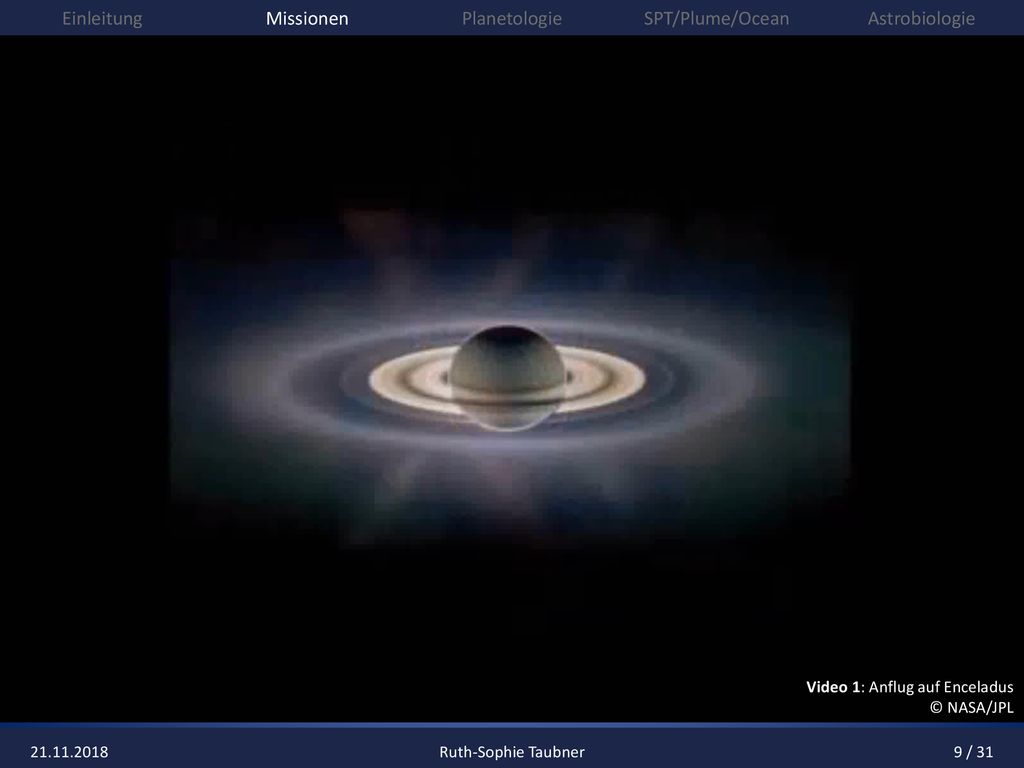
Task: Play the Saturn video in the slide
Action: click(511, 377)
